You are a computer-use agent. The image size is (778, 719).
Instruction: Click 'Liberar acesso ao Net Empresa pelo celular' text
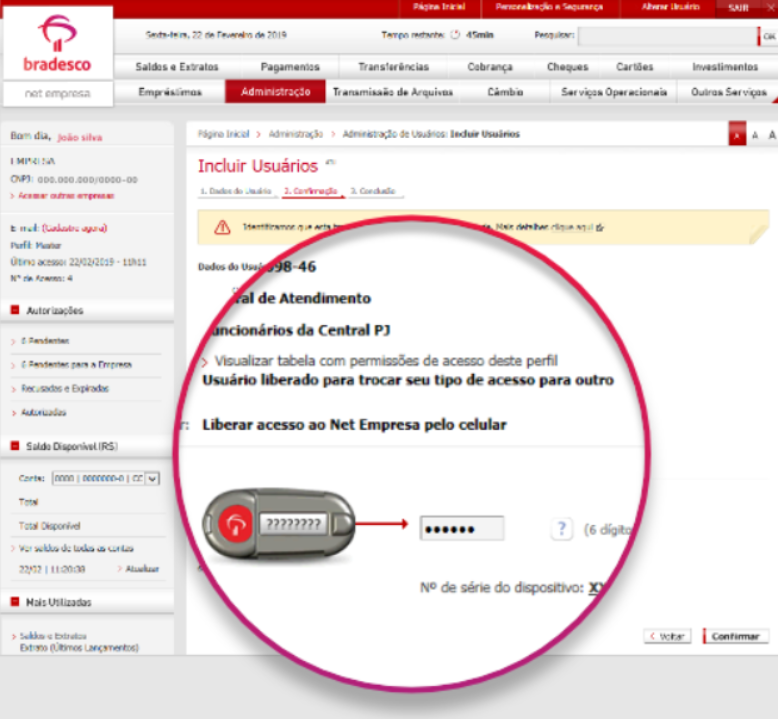click(354, 425)
